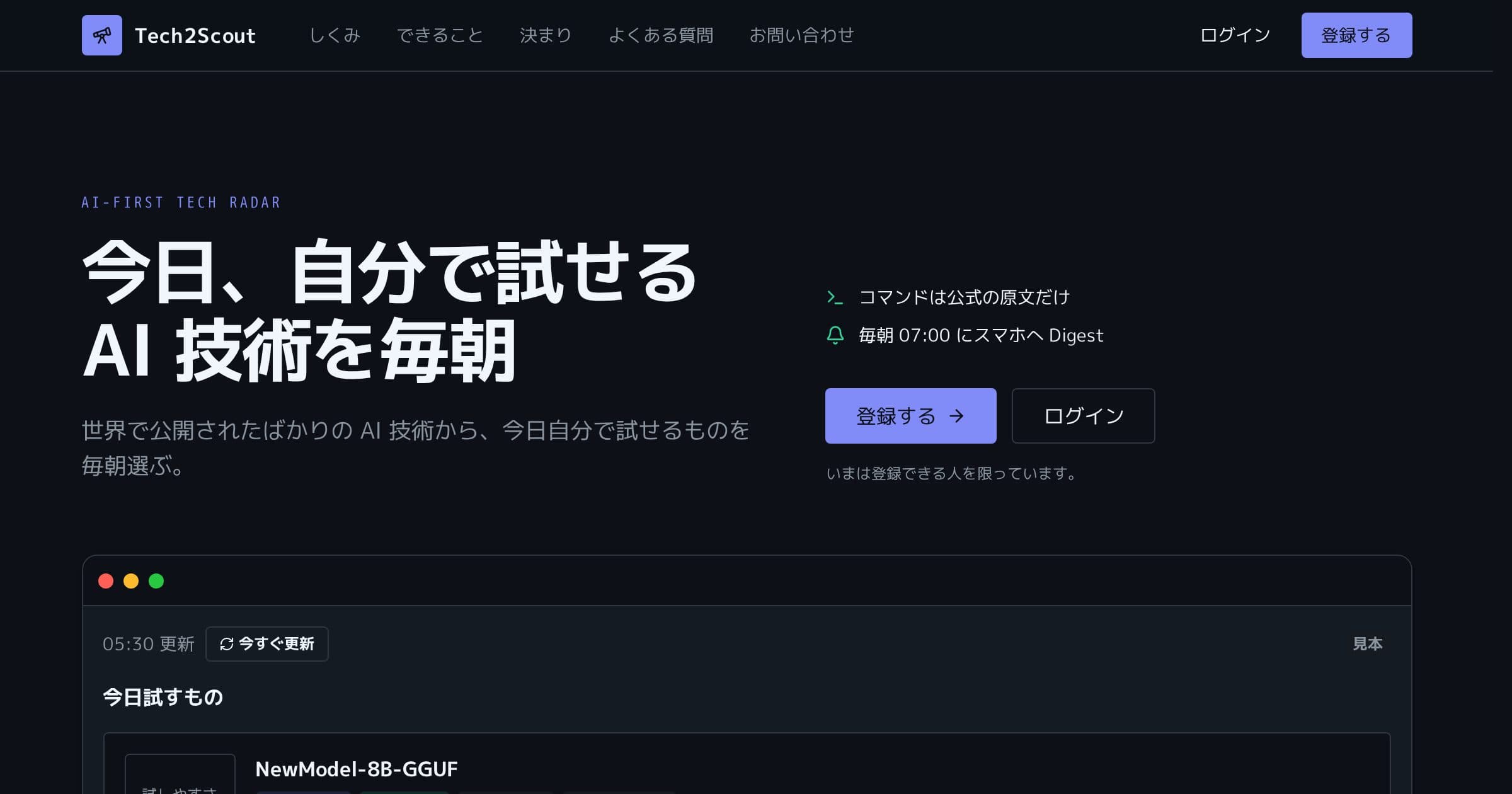1512x794 pixels.
Task: Click the red window dot
Action: click(x=106, y=581)
